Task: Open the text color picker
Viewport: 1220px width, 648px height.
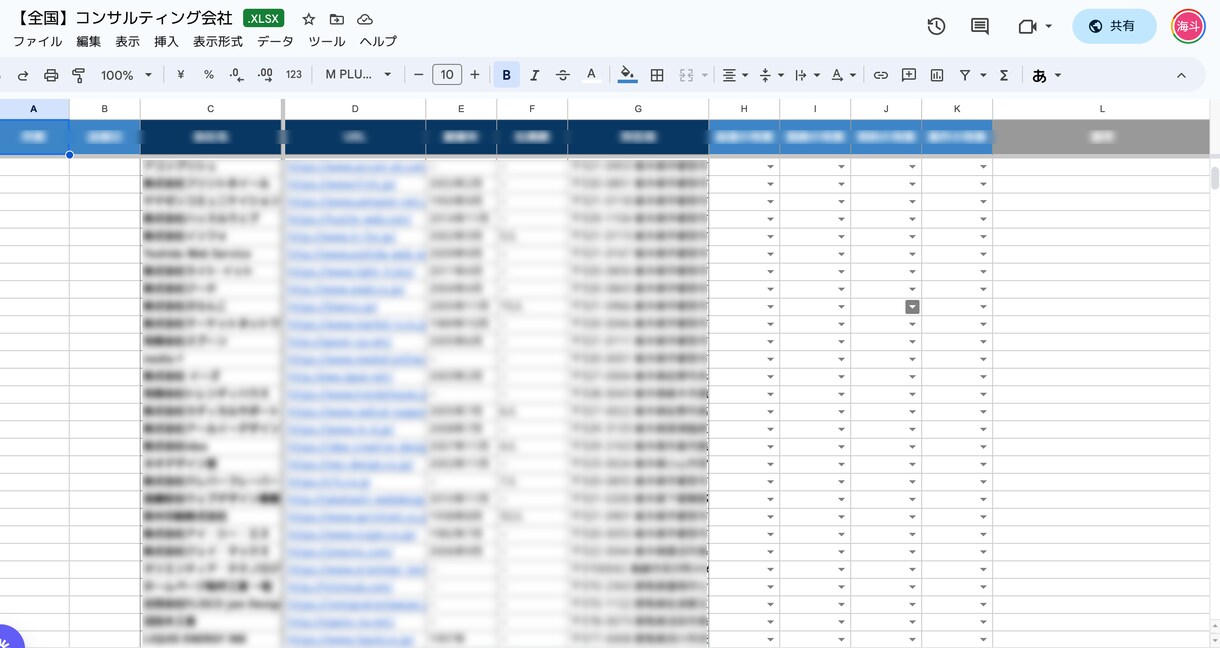Action: tap(591, 75)
